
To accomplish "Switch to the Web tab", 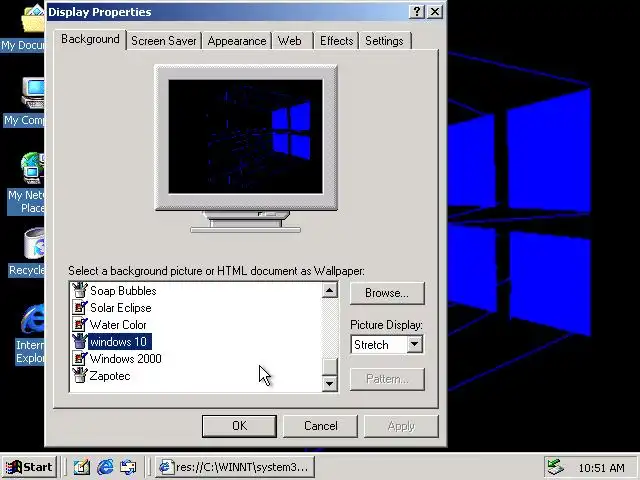I will tap(290, 41).
